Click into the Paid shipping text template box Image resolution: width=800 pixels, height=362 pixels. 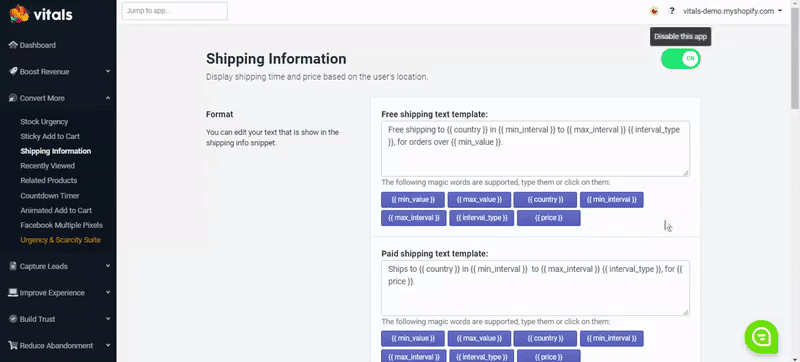(x=535, y=288)
